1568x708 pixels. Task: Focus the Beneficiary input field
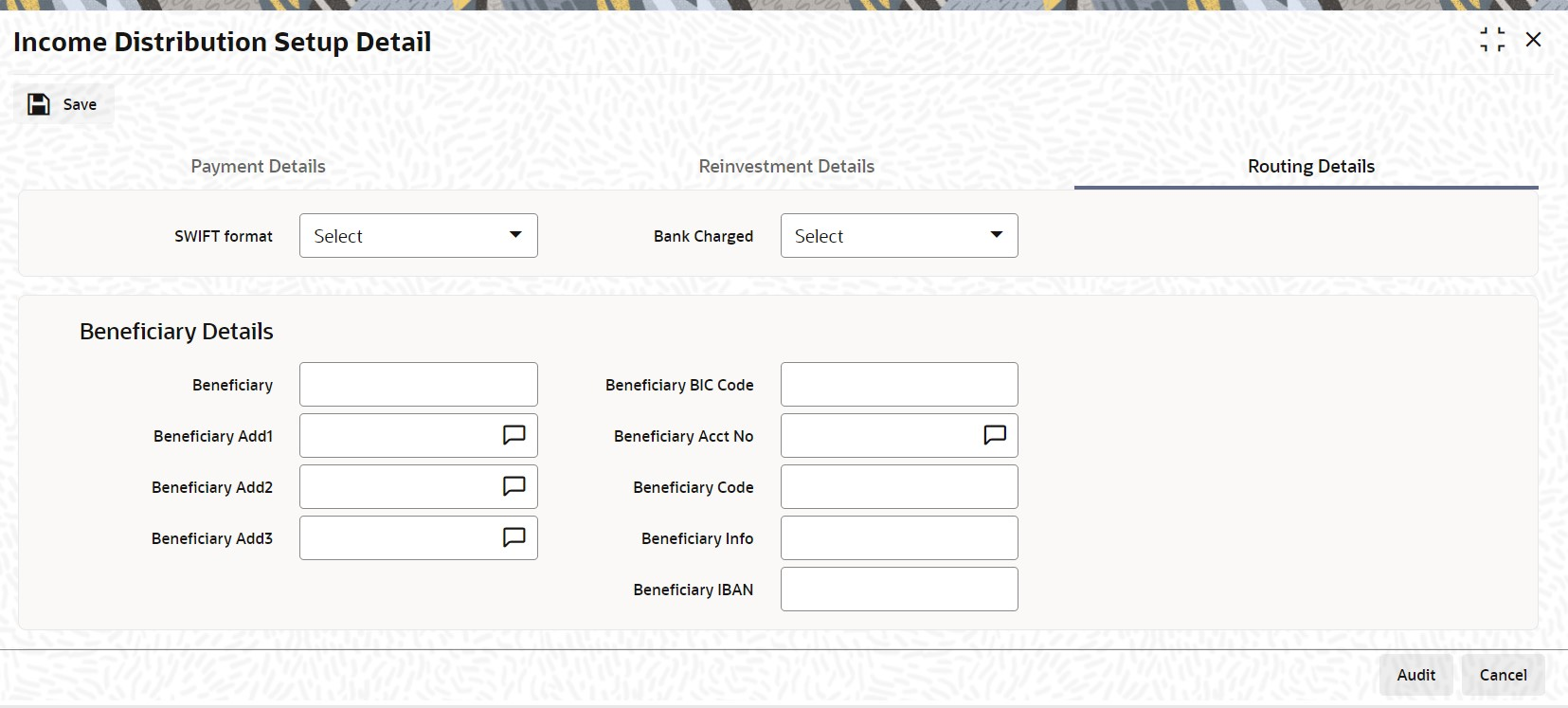click(x=419, y=385)
